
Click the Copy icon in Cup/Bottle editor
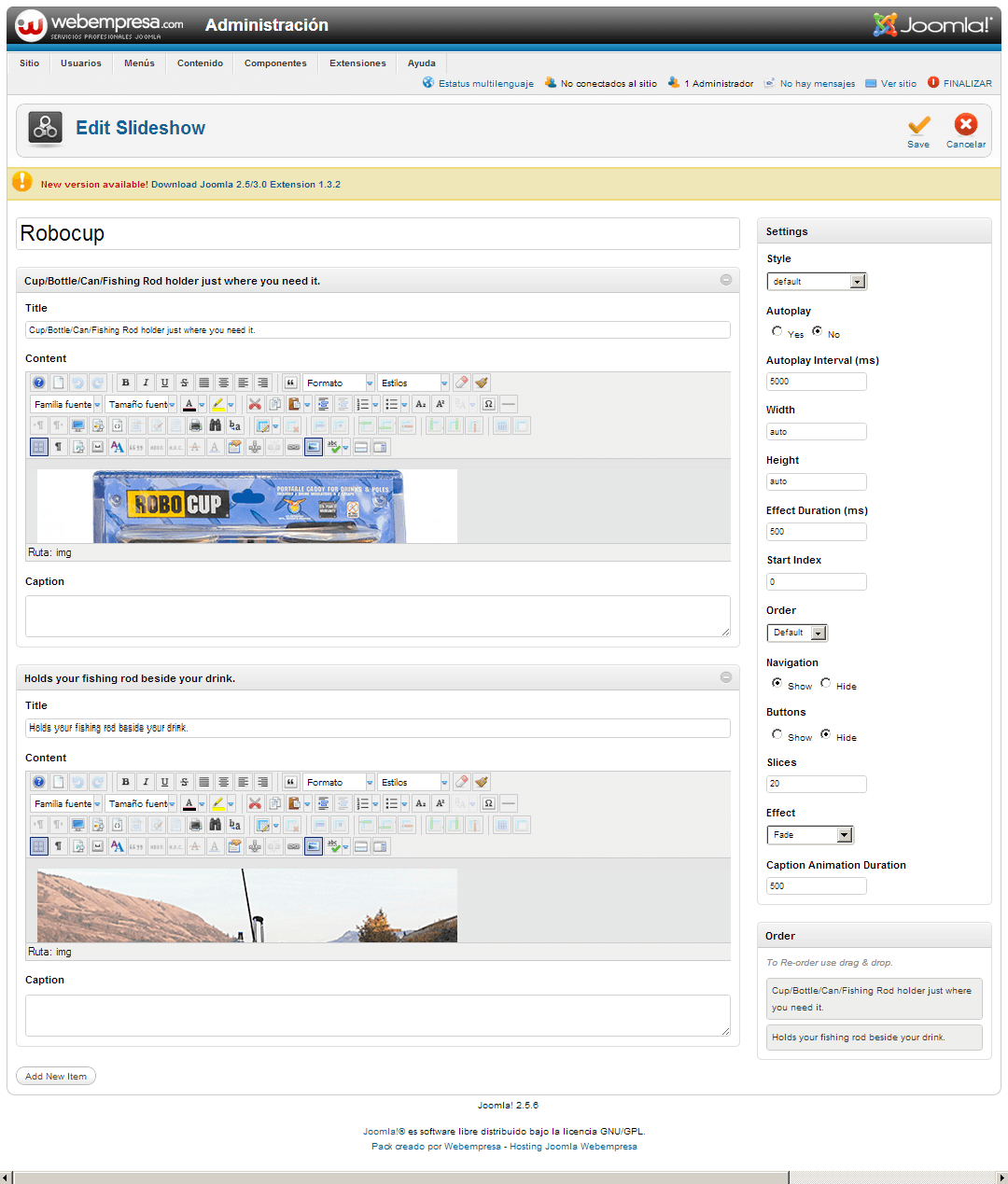[274, 404]
